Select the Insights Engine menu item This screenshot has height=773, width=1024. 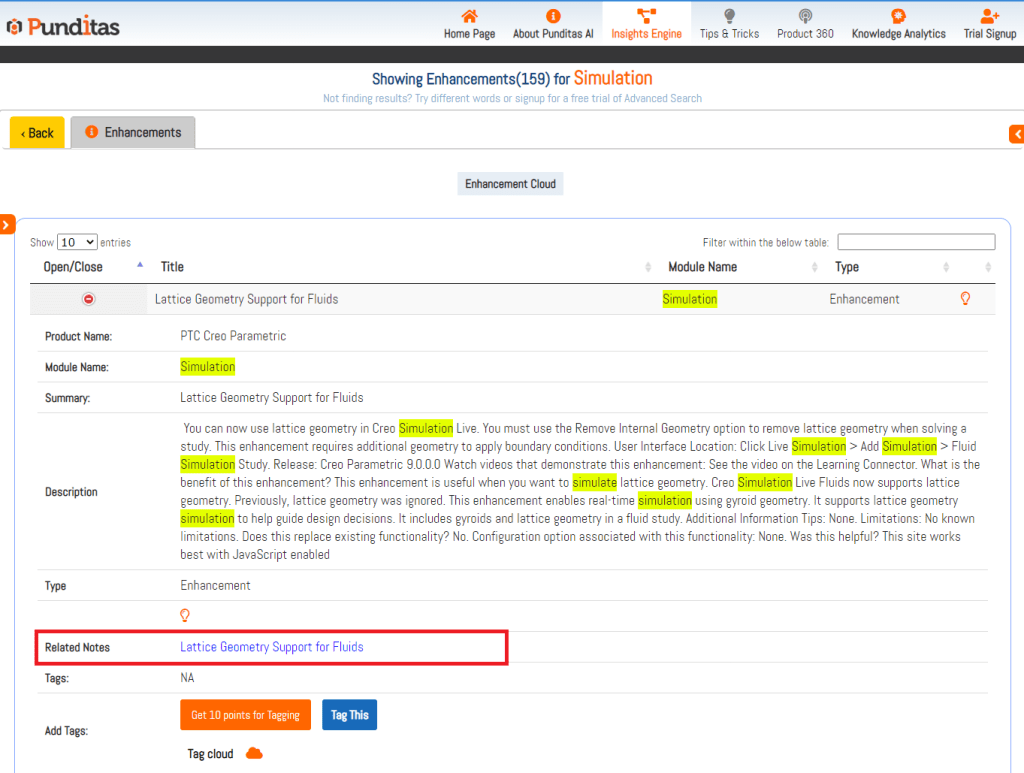click(646, 24)
